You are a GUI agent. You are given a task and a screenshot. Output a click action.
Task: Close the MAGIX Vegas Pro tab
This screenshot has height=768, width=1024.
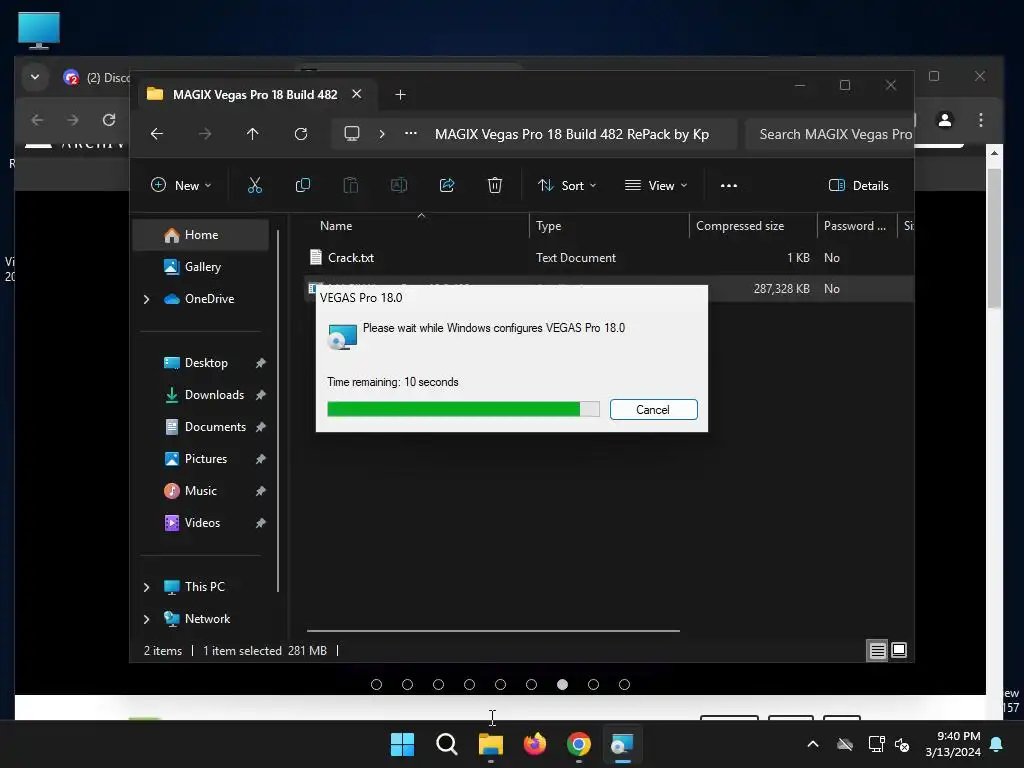[x=357, y=94]
